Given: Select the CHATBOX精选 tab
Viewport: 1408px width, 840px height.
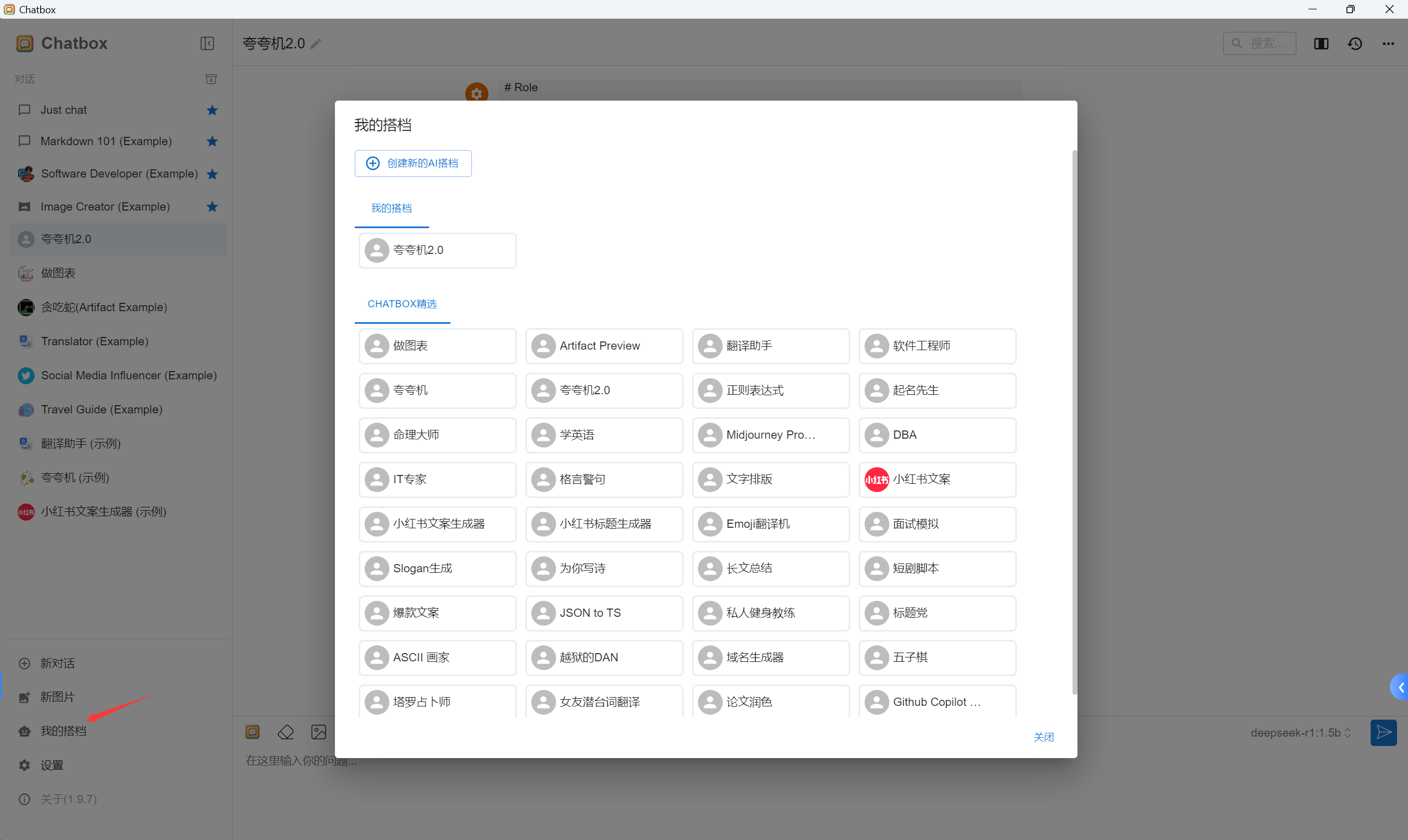Looking at the screenshot, I should coord(402,304).
